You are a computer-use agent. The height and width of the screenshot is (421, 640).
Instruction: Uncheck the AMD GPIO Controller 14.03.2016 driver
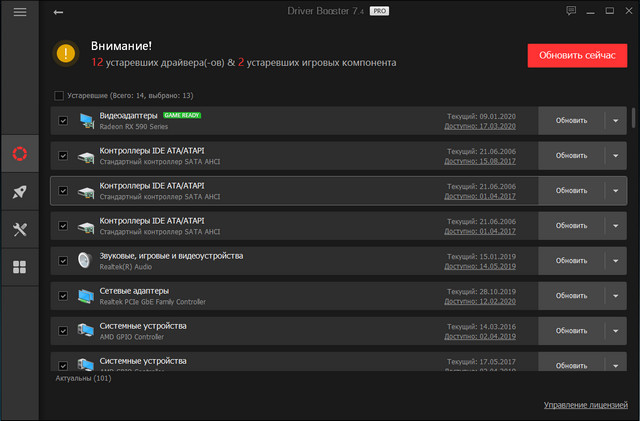(63, 331)
